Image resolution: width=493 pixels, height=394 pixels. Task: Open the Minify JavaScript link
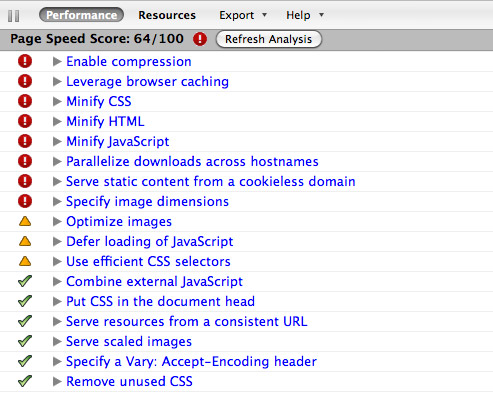(118, 142)
